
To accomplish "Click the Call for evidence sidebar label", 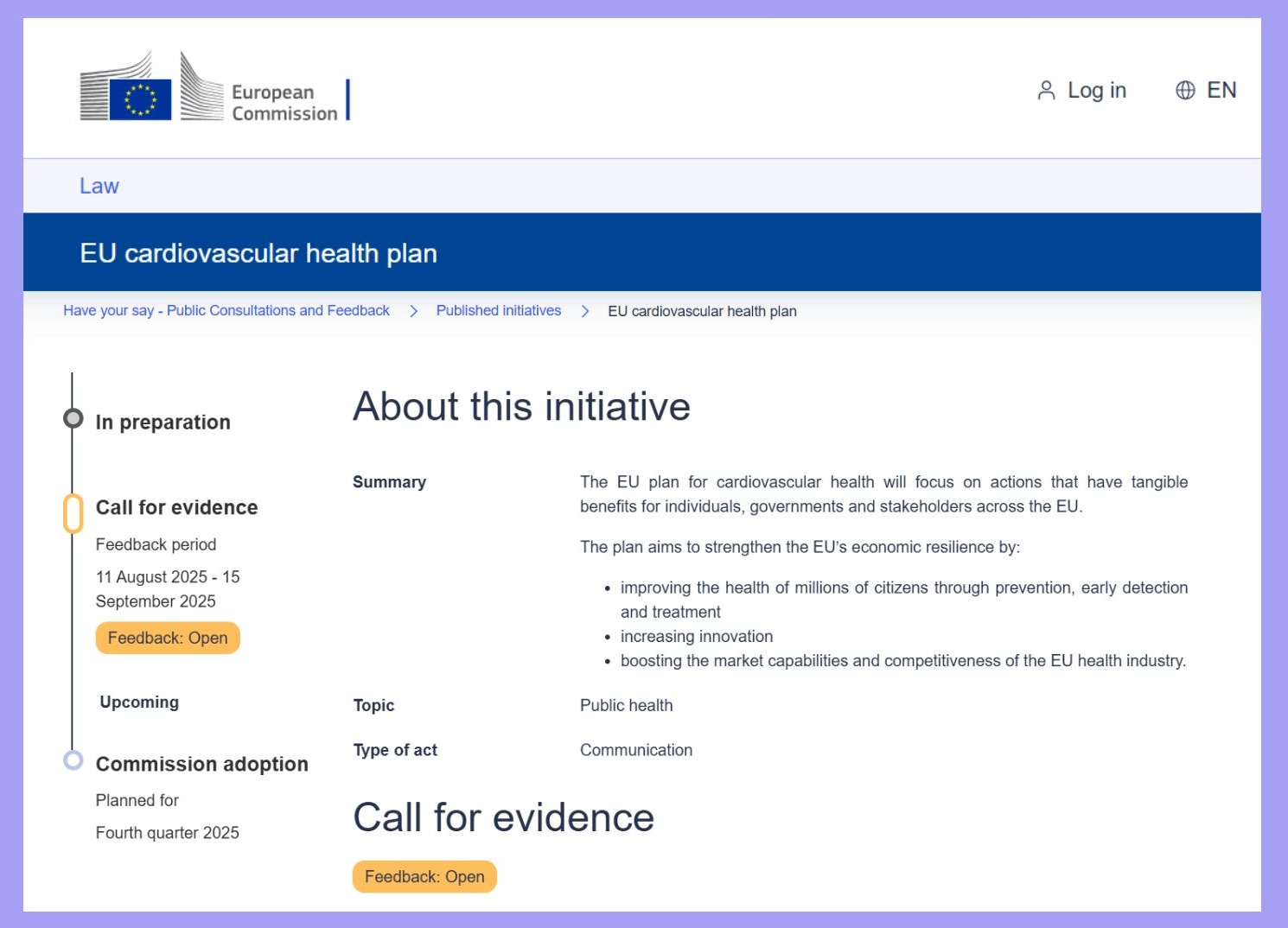I will 177,508.
